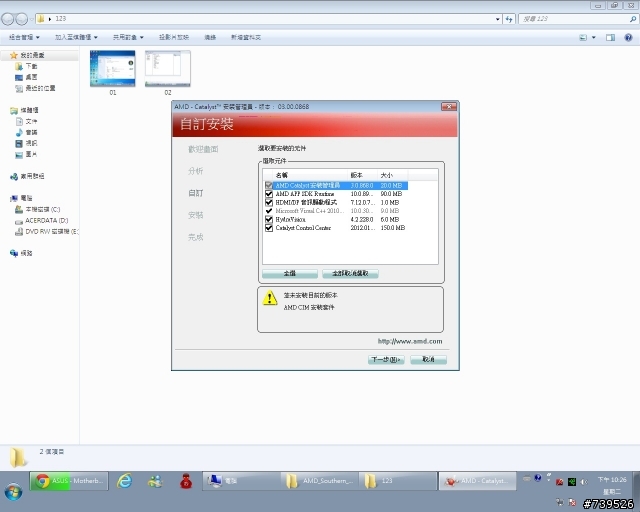This screenshot has width=640, height=512.
Task: Select ACERDATA (D:) drive
Action: pyautogui.click(x=47, y=220)
